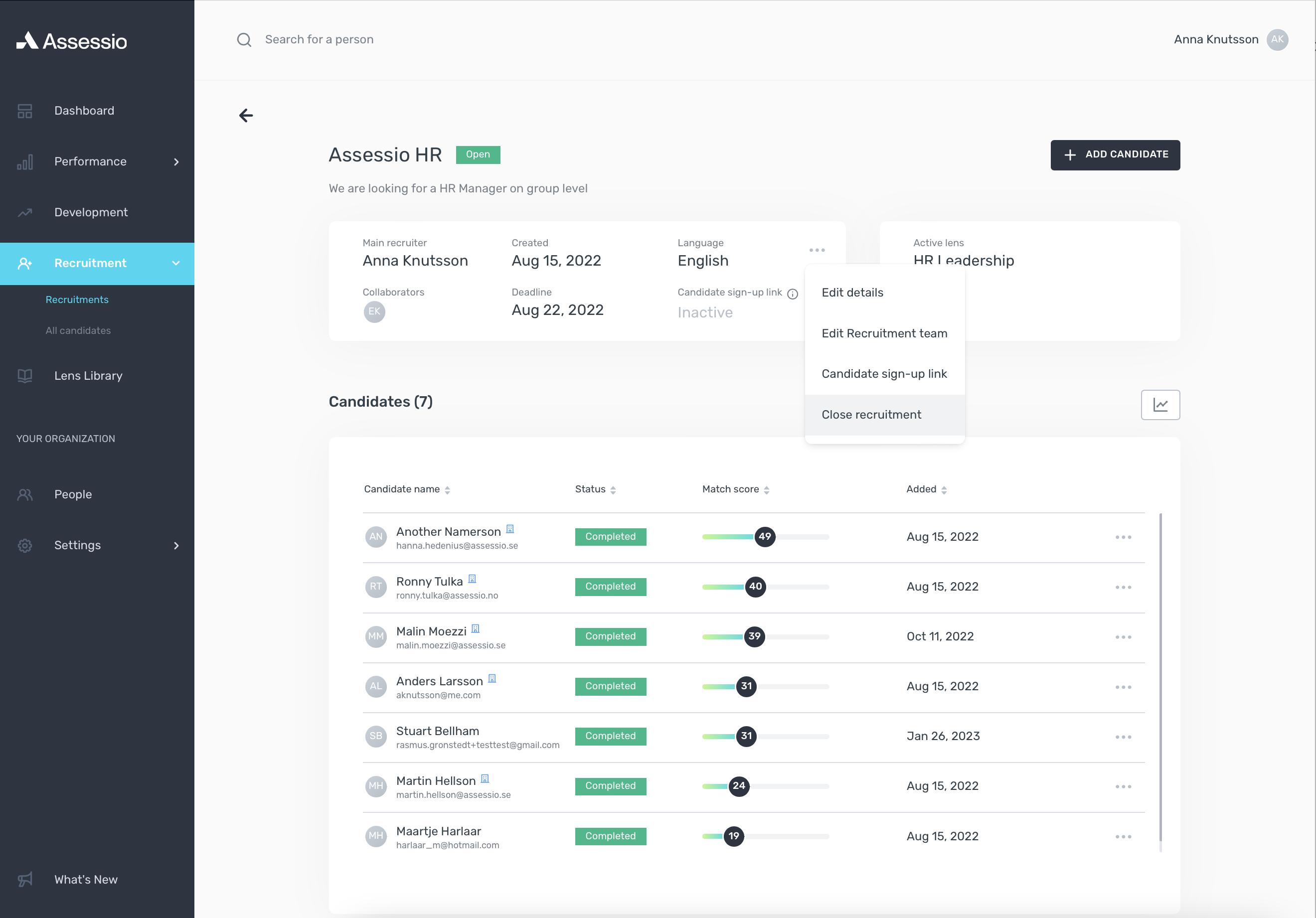Click the Development trend icon

[x=24, y=213]
